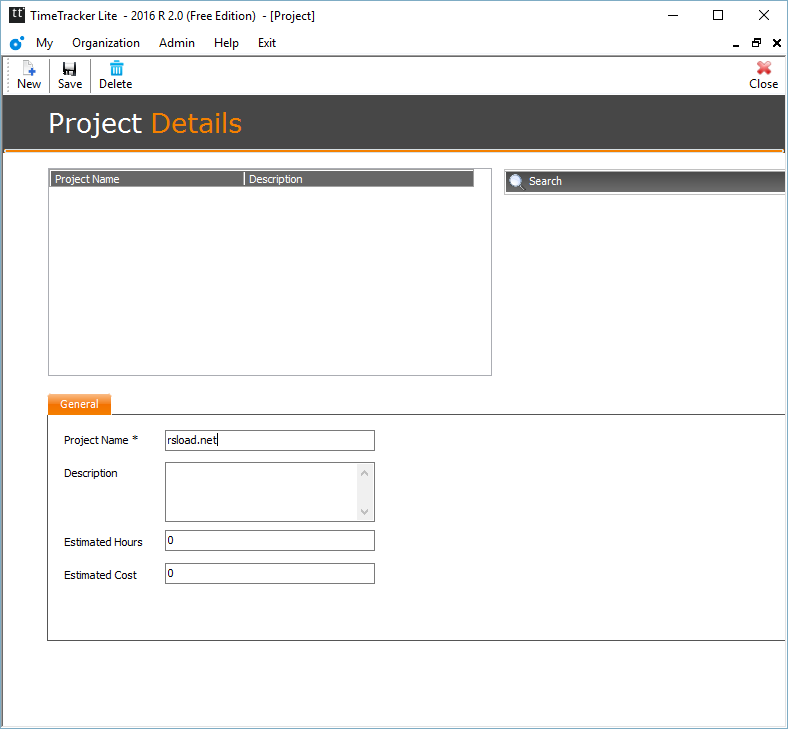Open the My menu

tap(45, 43)
